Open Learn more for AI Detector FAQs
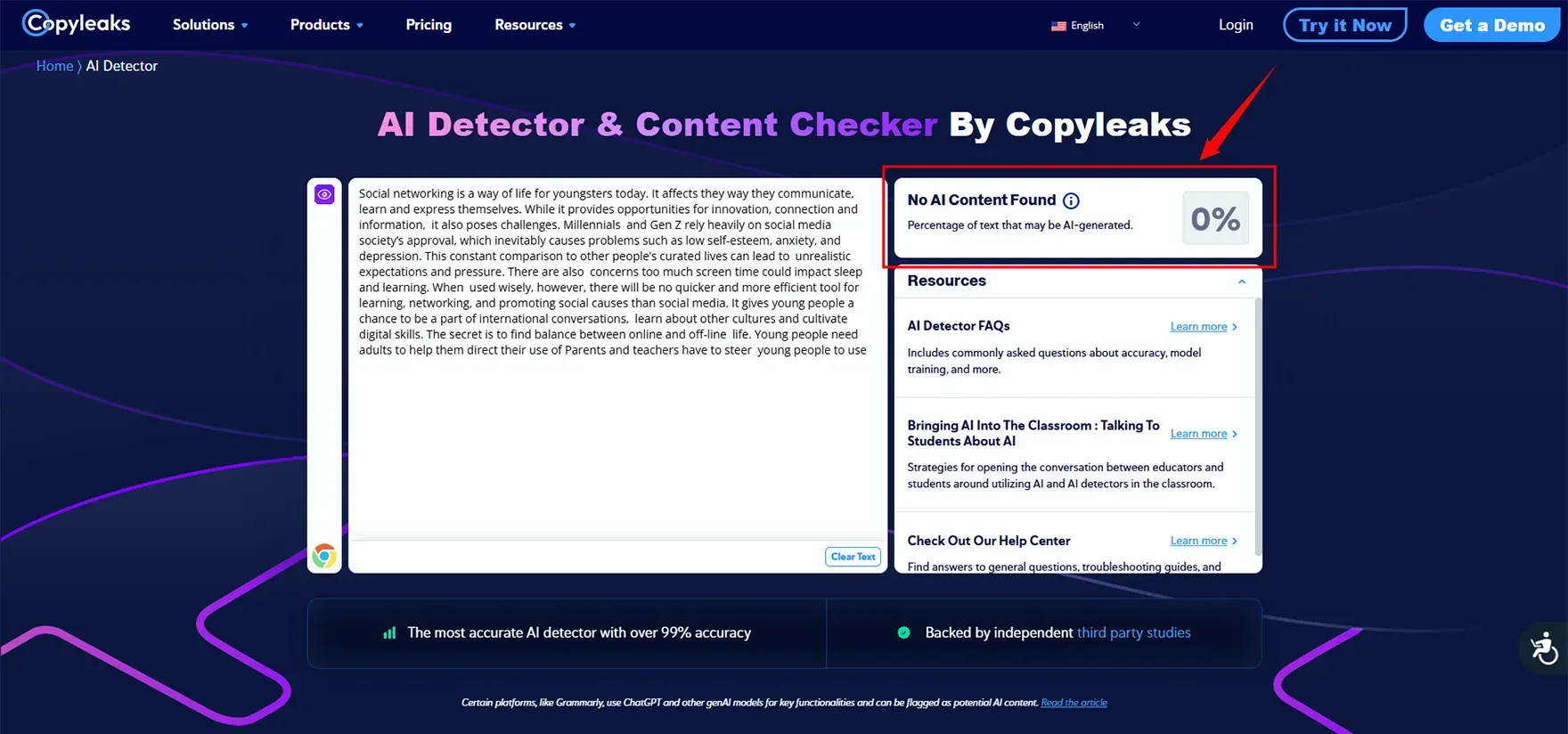 click(x=1204, y=327)
